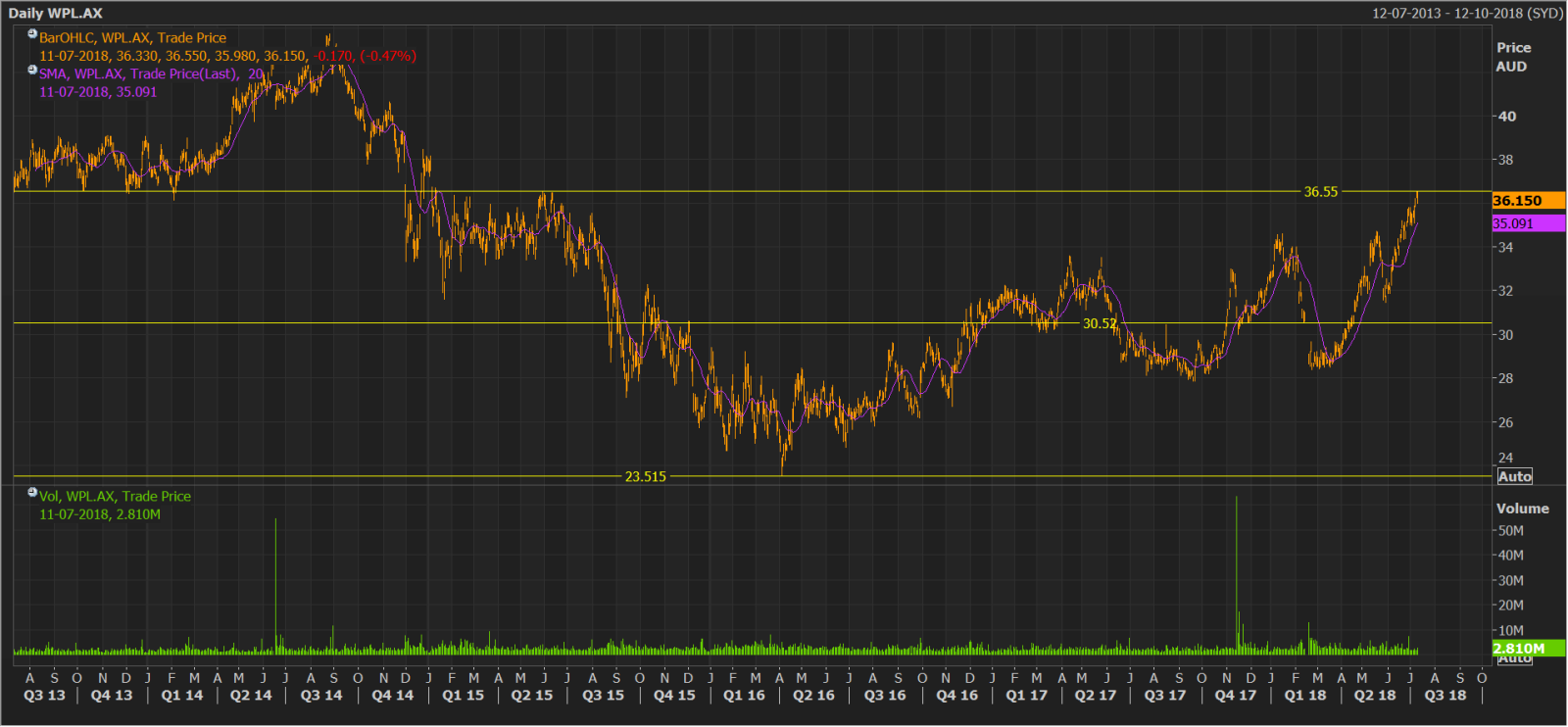Viewport: 1568px width, 727px height.
Task: Click the Price AUD axis heading
Action: point(1513,57)
